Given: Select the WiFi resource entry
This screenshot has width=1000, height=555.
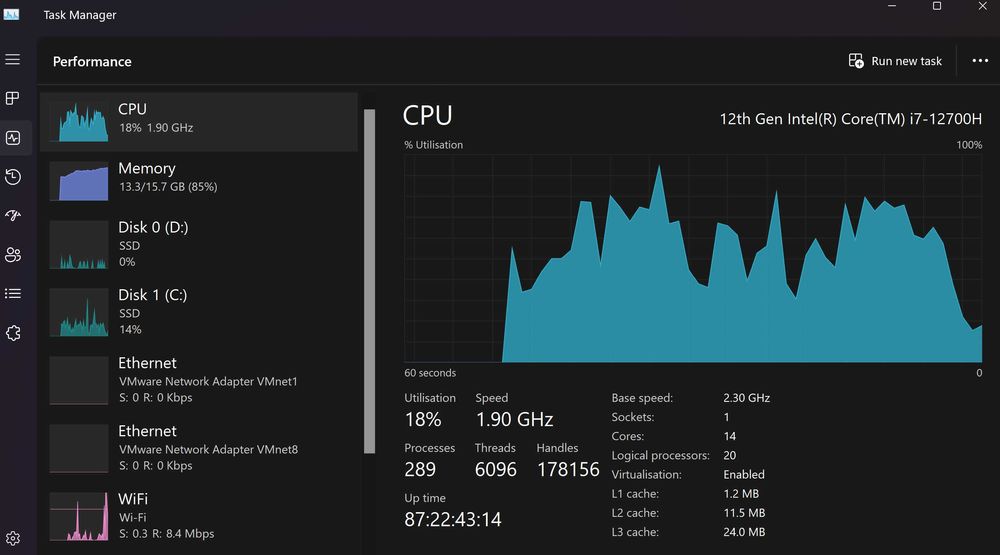Looking at the screenshot, I should tap(199, 516).
